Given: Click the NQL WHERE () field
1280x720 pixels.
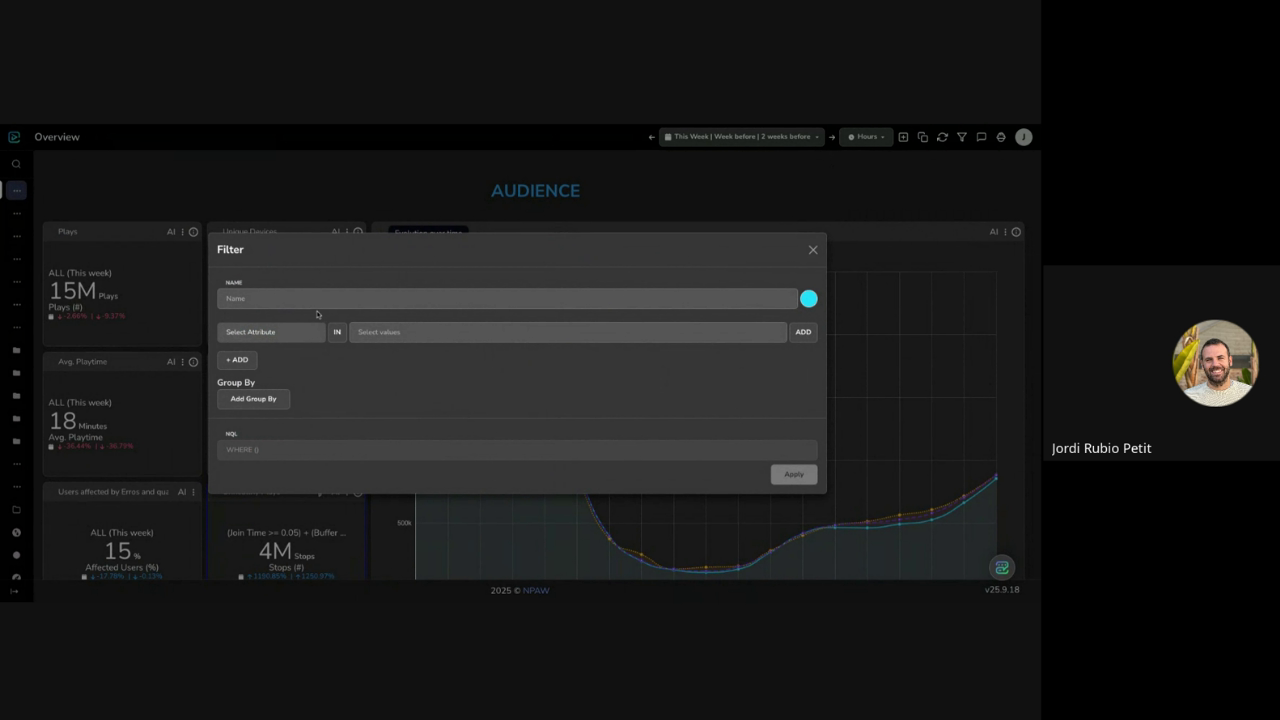Looking at the screenshot, I should click(517, 450).
